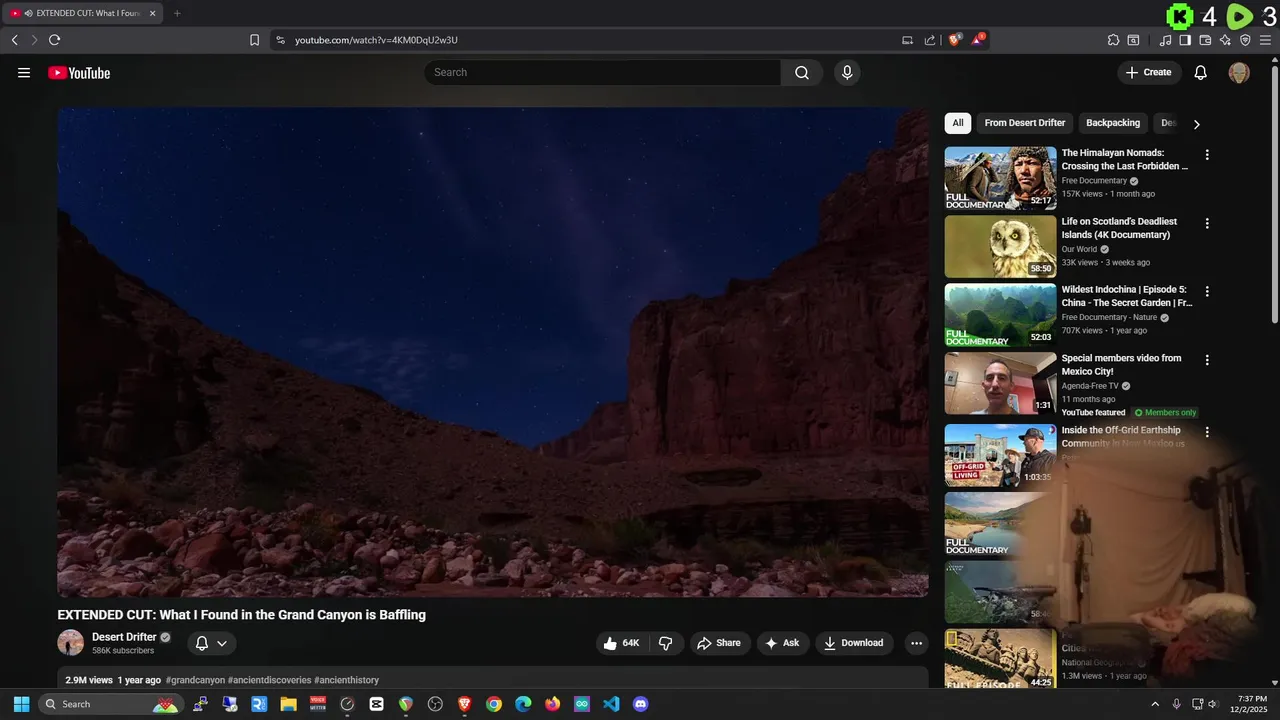
Task: Click the #ancienthistory hashtag
Action: 346,680
